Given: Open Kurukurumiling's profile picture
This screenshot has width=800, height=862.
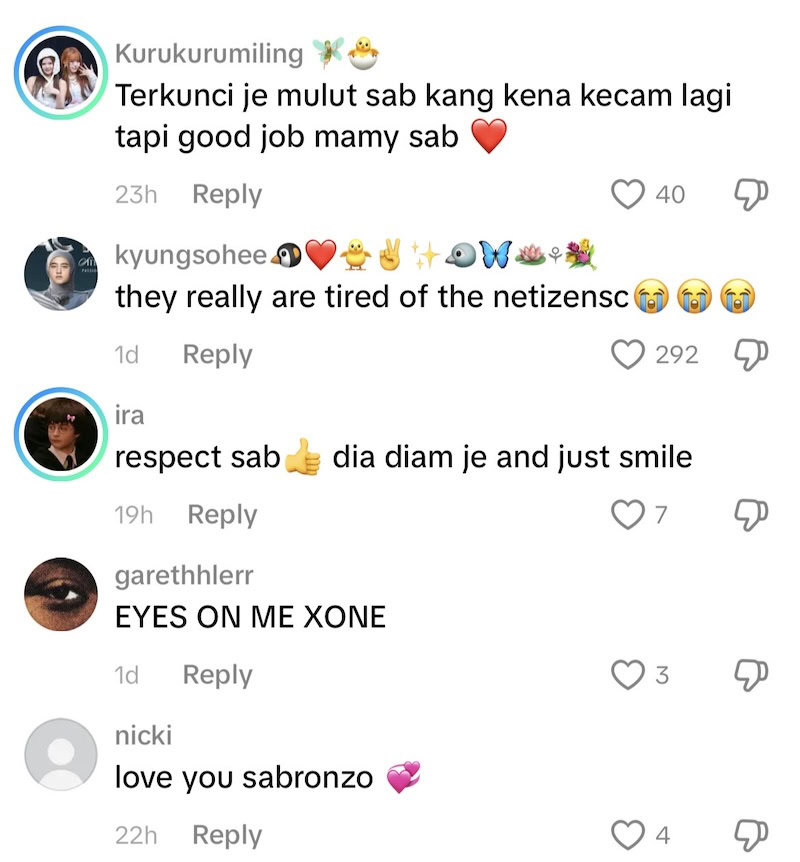Looking at the screenshot, I should point(61,72).
